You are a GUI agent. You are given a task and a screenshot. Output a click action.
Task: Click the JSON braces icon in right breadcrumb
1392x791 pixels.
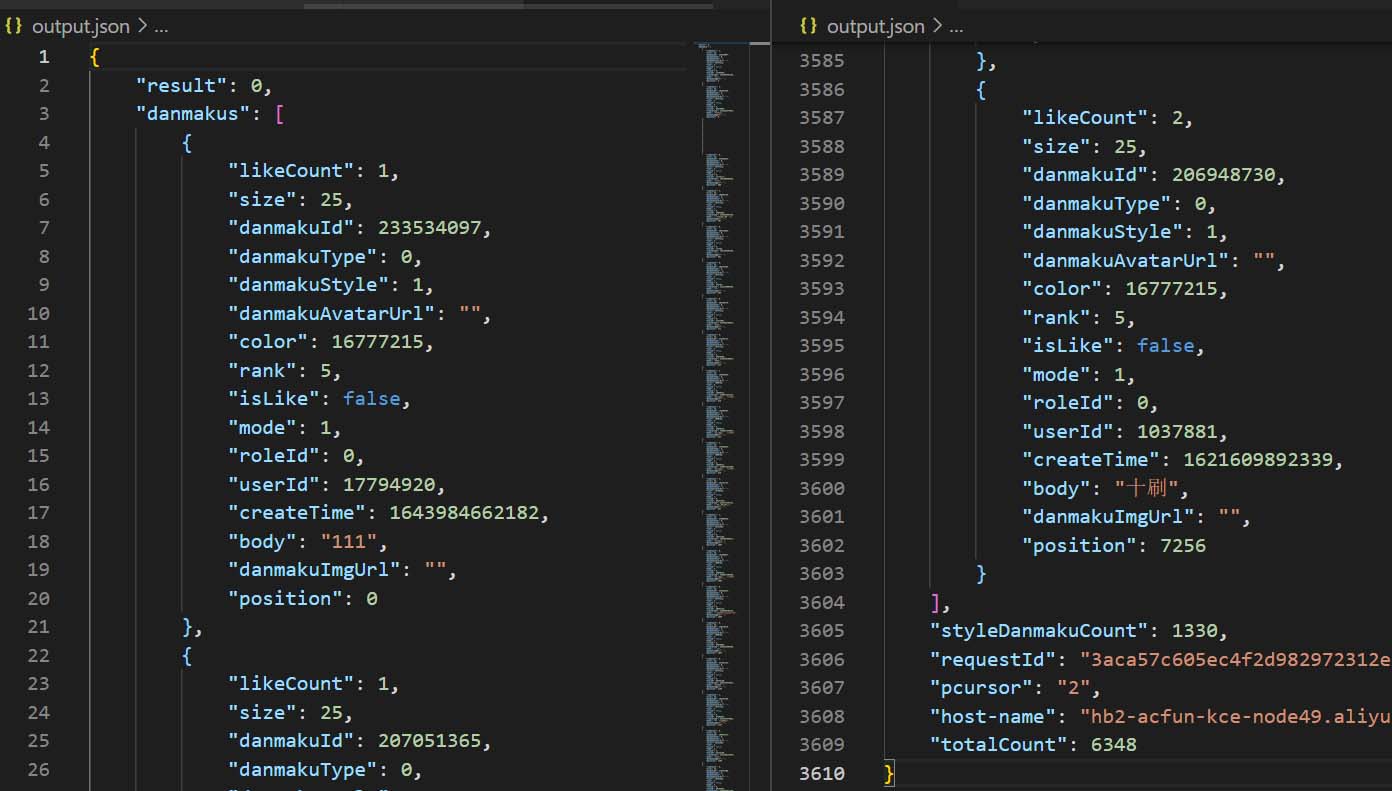[810, 26]
